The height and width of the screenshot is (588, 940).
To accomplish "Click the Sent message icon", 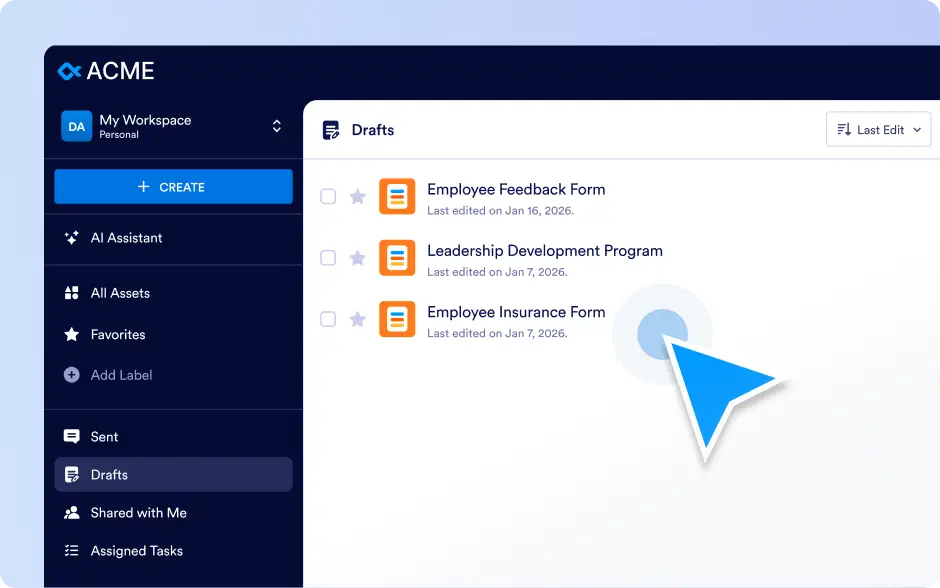I will coord(71,437).
